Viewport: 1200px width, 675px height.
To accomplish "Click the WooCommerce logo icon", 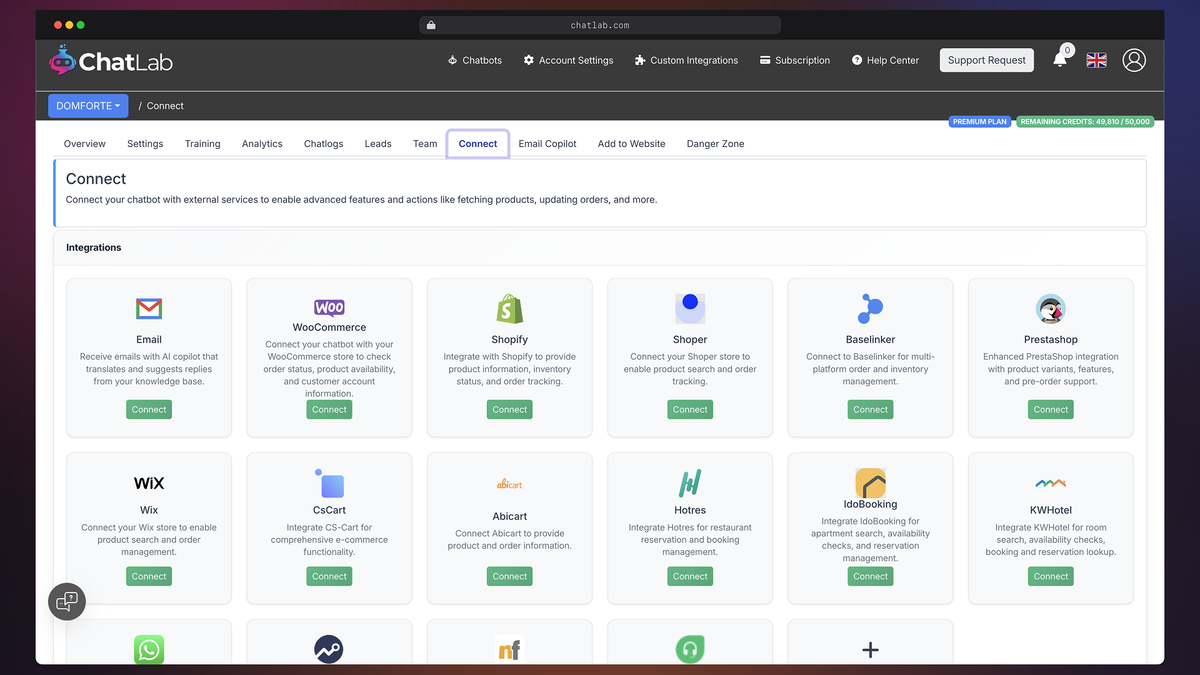I will (329, 307).
